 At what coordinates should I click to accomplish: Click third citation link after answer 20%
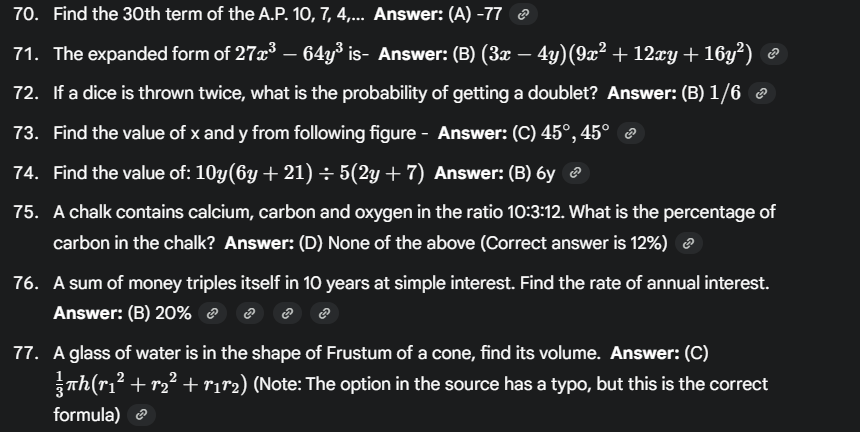click(287, 314)
